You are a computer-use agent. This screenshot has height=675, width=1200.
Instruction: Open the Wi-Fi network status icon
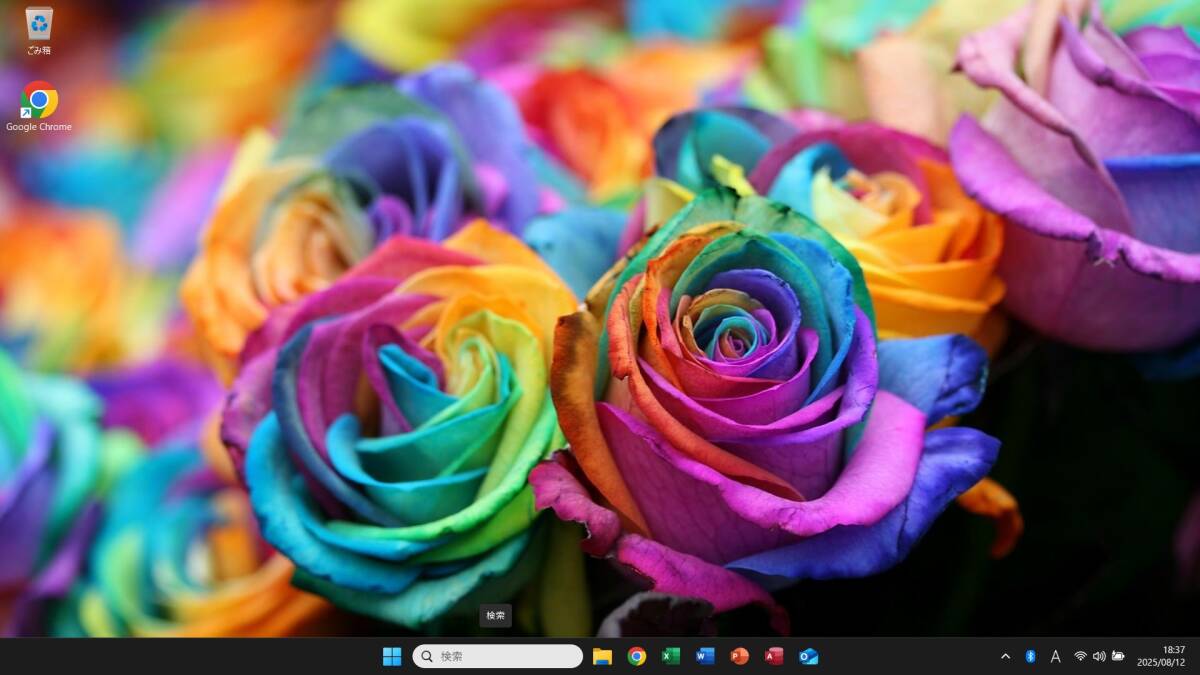(1080, 656)
